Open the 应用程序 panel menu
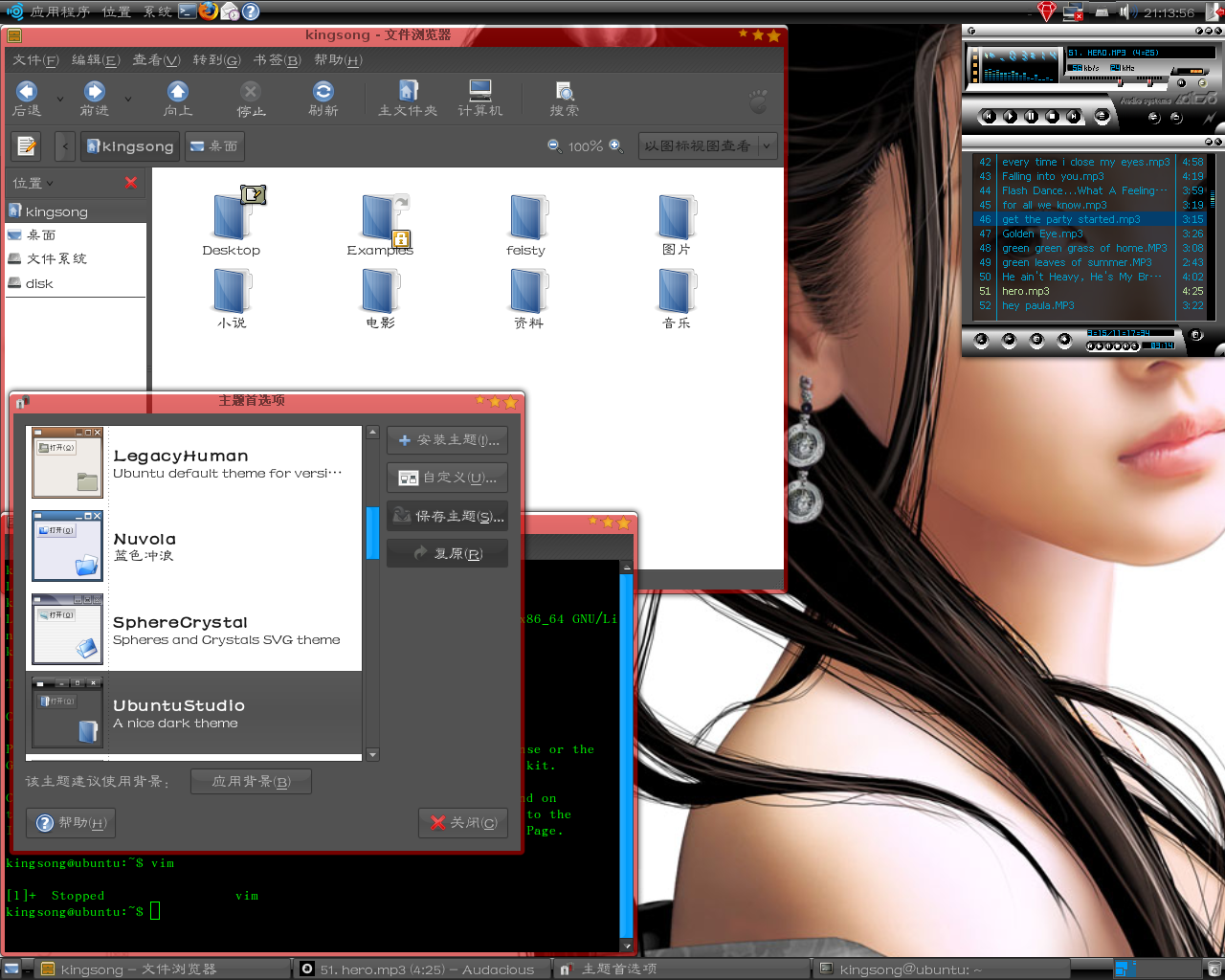Screen dimensions: 1225x980 coord(60,11)
